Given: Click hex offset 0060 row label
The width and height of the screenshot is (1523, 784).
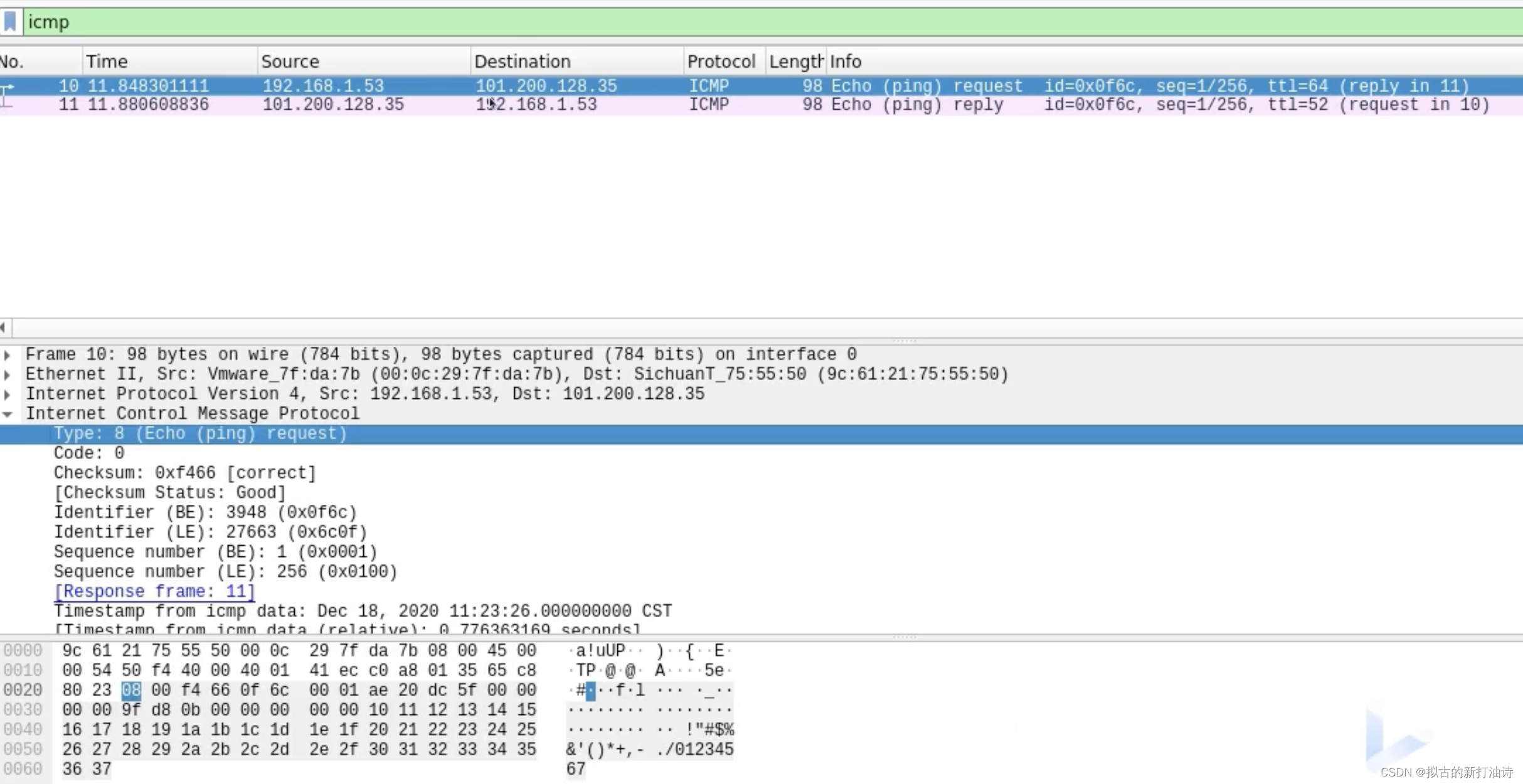Looking at the screenshot, I should (23, 770).
